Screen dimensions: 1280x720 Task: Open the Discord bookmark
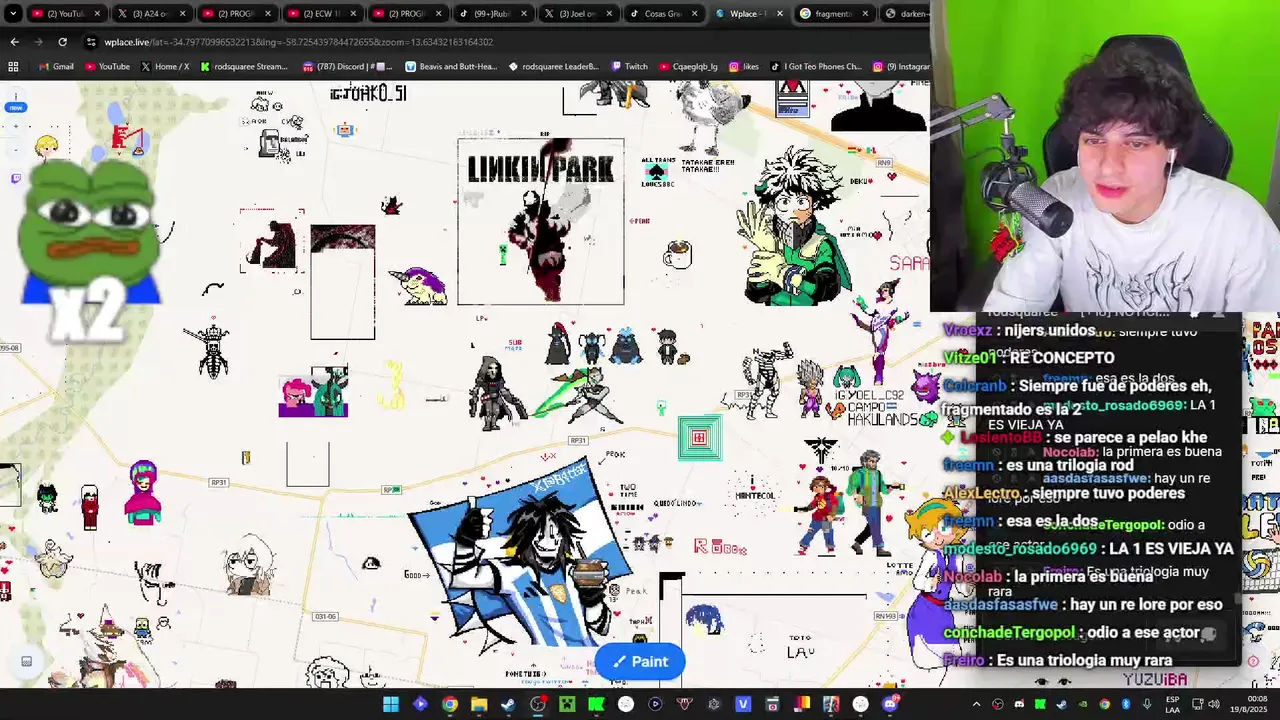pyautogui.click(x=347, y=66)
